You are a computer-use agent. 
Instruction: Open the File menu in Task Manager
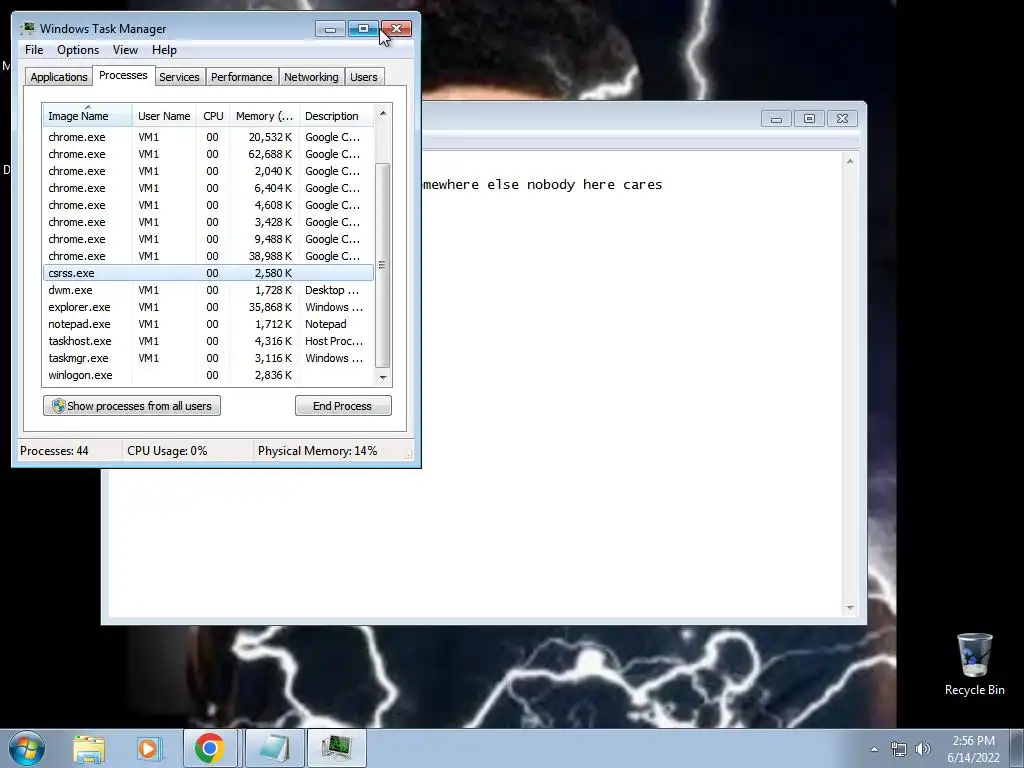[34, 50]
